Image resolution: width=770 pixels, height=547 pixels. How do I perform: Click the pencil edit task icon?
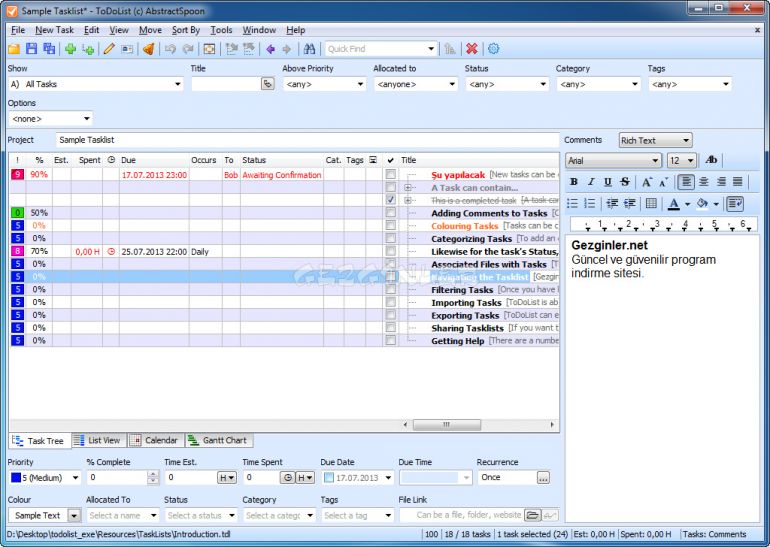pos(109,49)
